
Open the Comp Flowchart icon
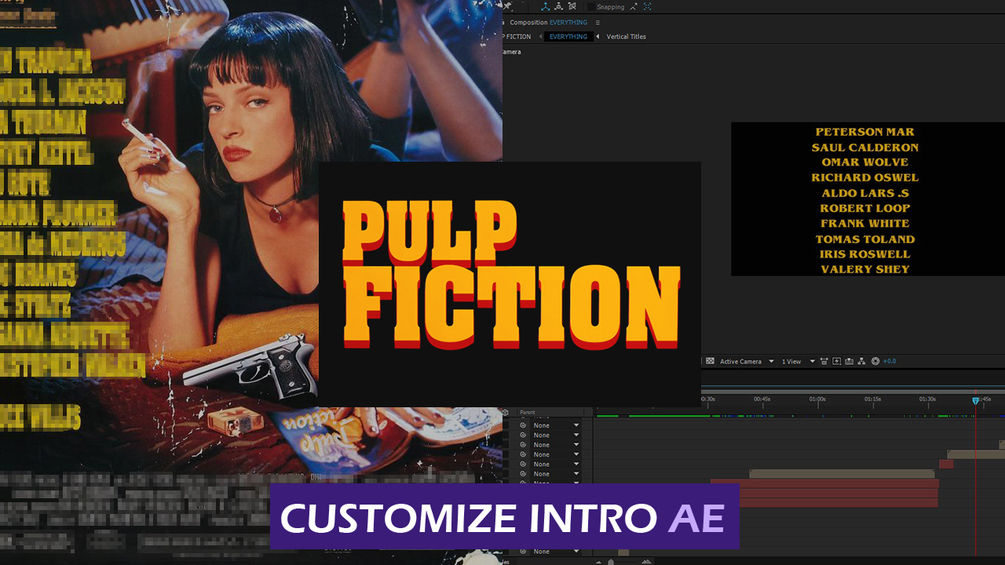pyautogui.click(x=861, y=361)
